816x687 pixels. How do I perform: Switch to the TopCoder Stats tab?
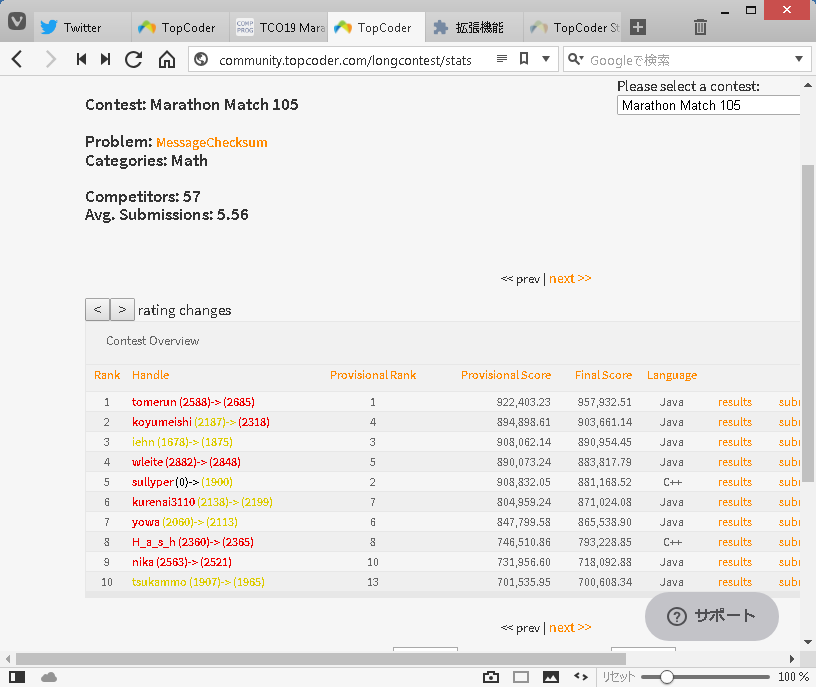click(x=572, y=28)
